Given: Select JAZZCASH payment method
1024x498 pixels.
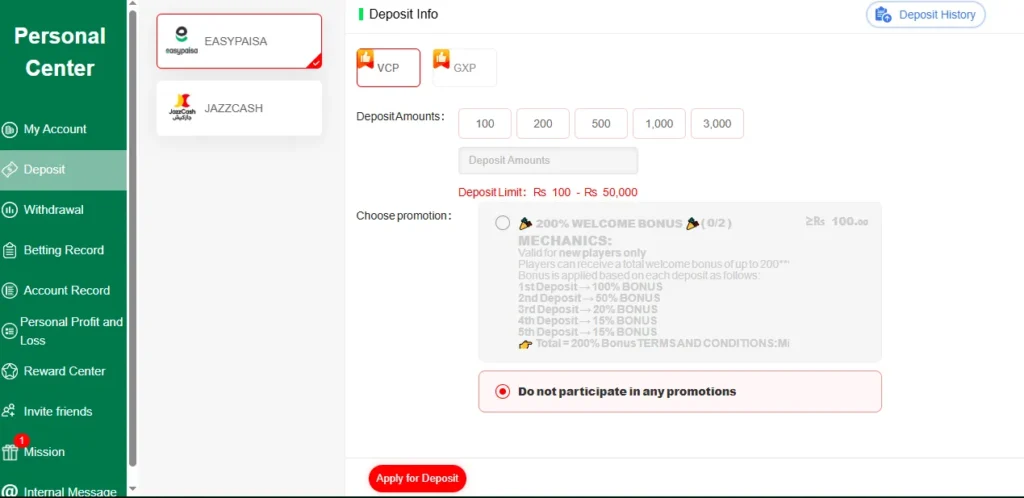Looking at the screenshot, I should [239, 108].
